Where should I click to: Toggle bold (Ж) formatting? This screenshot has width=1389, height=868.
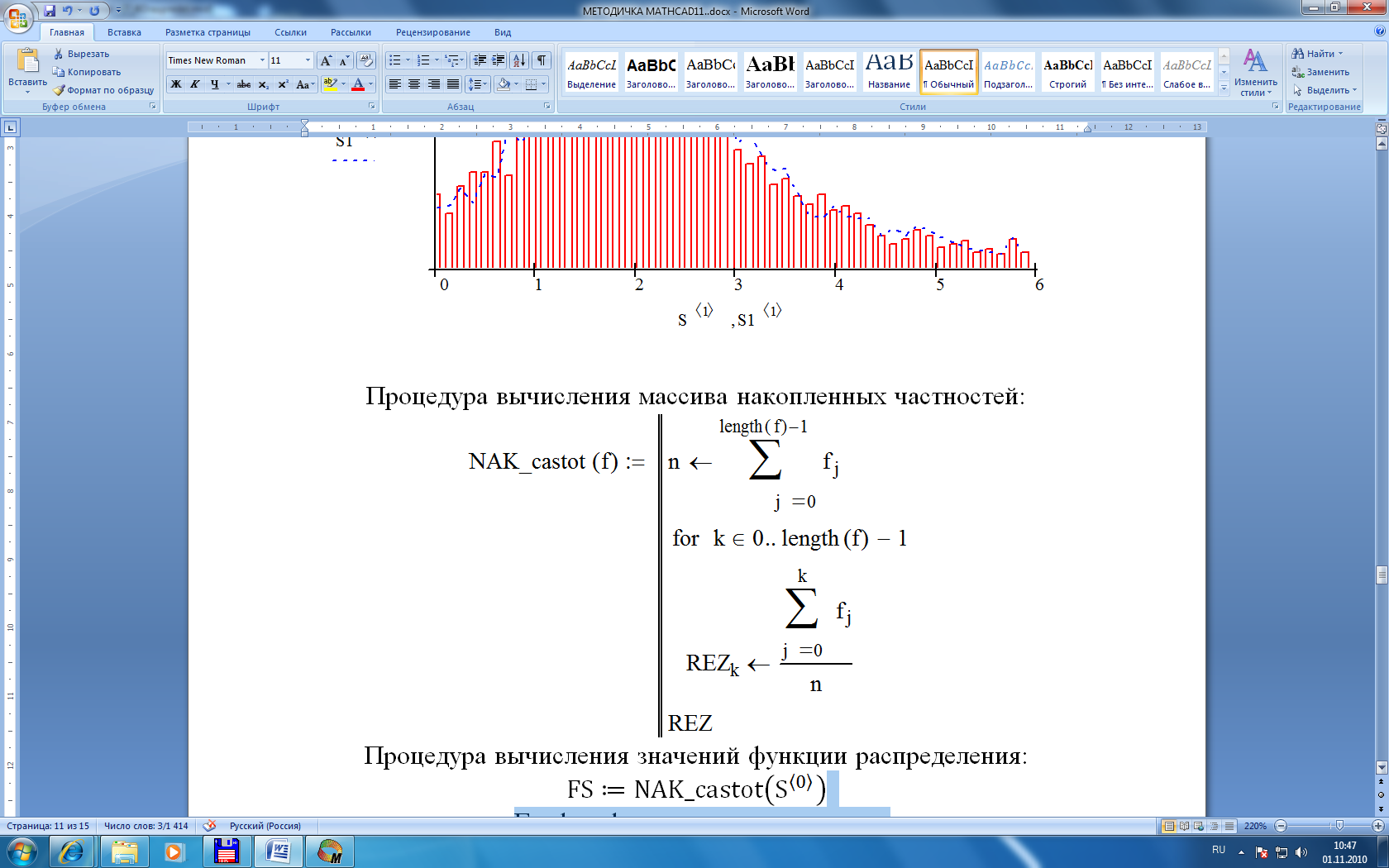[x=176, y=84]
